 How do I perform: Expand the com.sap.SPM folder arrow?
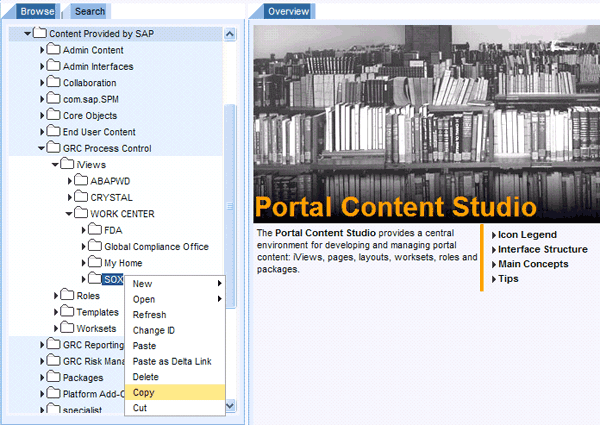tap(42, 99)
